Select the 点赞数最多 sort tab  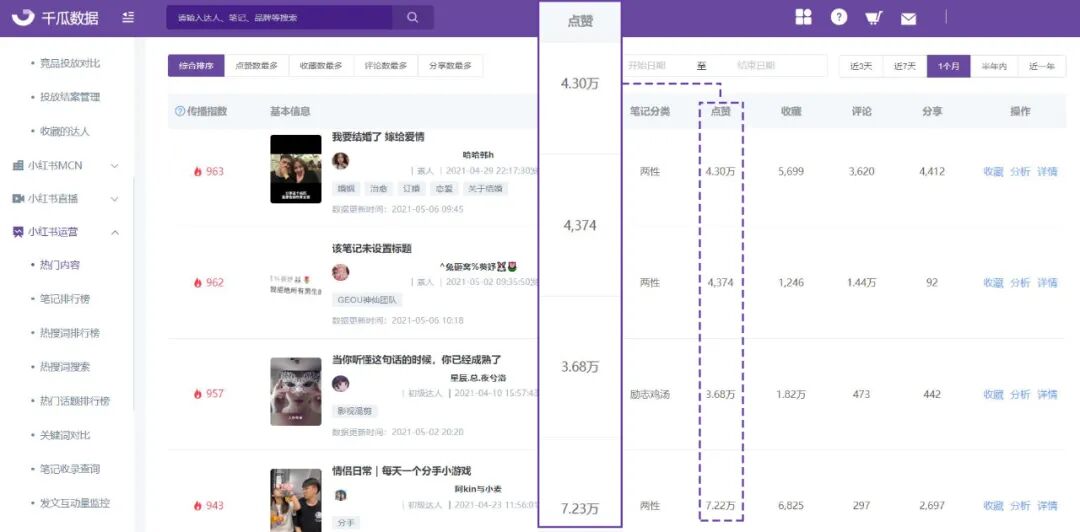click(257, 66)
